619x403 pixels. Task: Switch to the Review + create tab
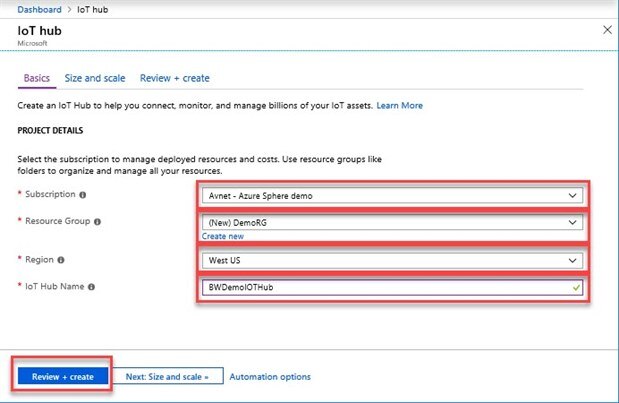pyautogui.click(x=174, y=78)
